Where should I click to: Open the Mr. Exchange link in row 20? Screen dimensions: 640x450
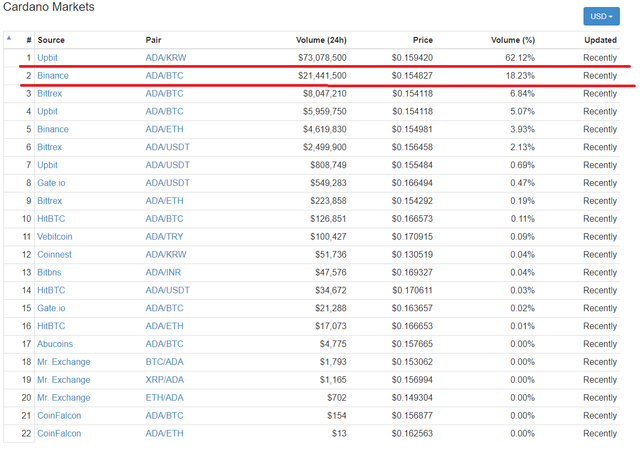click(x=64, y=398)
